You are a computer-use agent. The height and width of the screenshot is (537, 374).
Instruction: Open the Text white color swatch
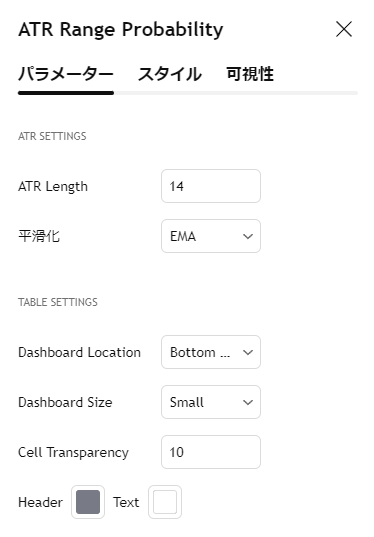click(x=165, y=502)
